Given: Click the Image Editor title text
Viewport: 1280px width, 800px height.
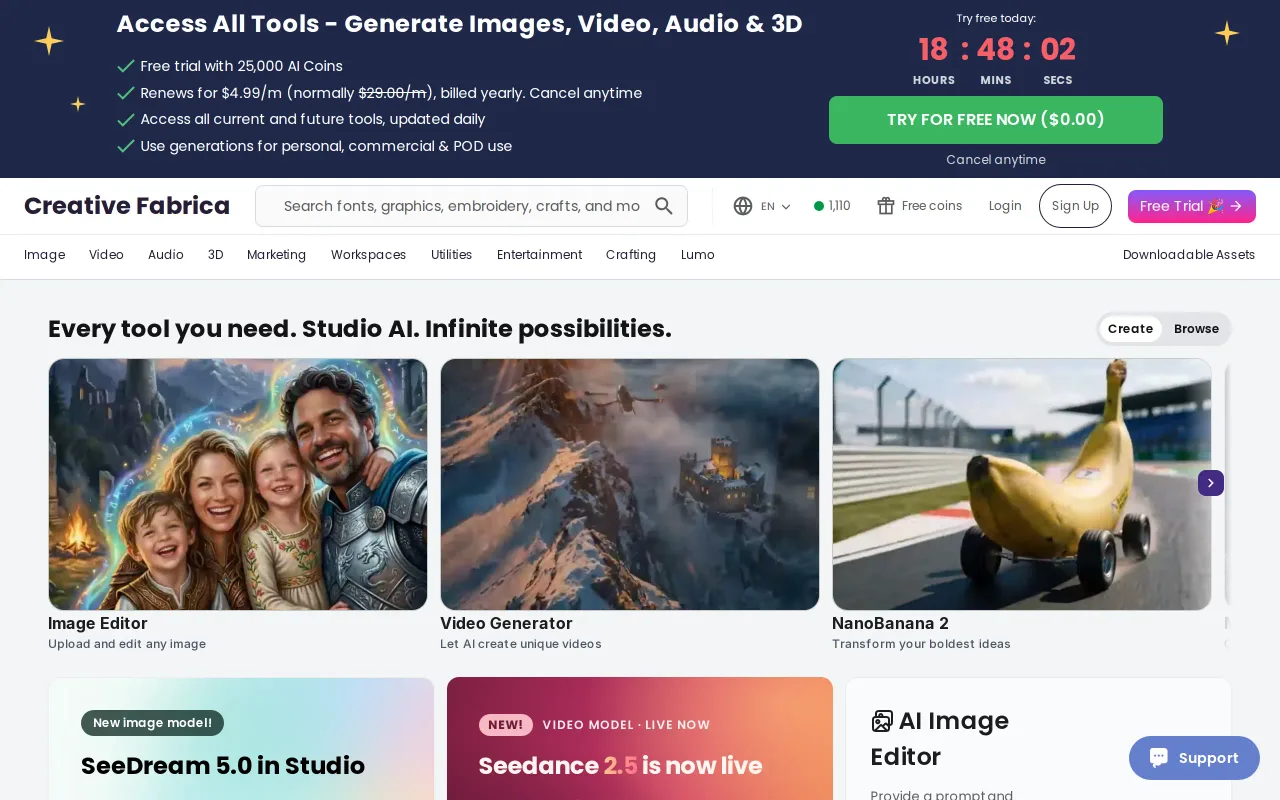Looking at the screenshot, I should [98, 624].
